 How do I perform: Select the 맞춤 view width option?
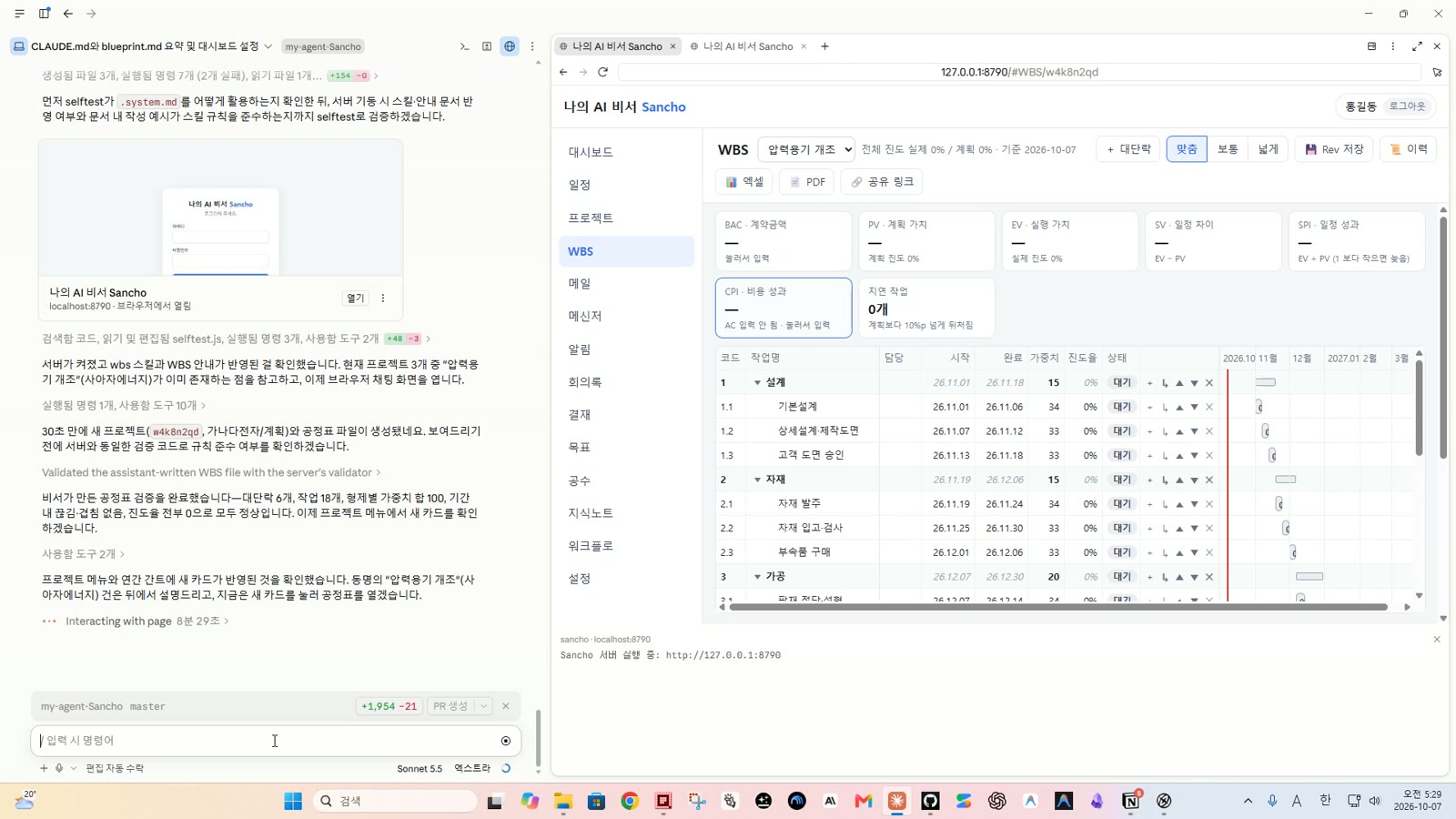point(1187,149)
